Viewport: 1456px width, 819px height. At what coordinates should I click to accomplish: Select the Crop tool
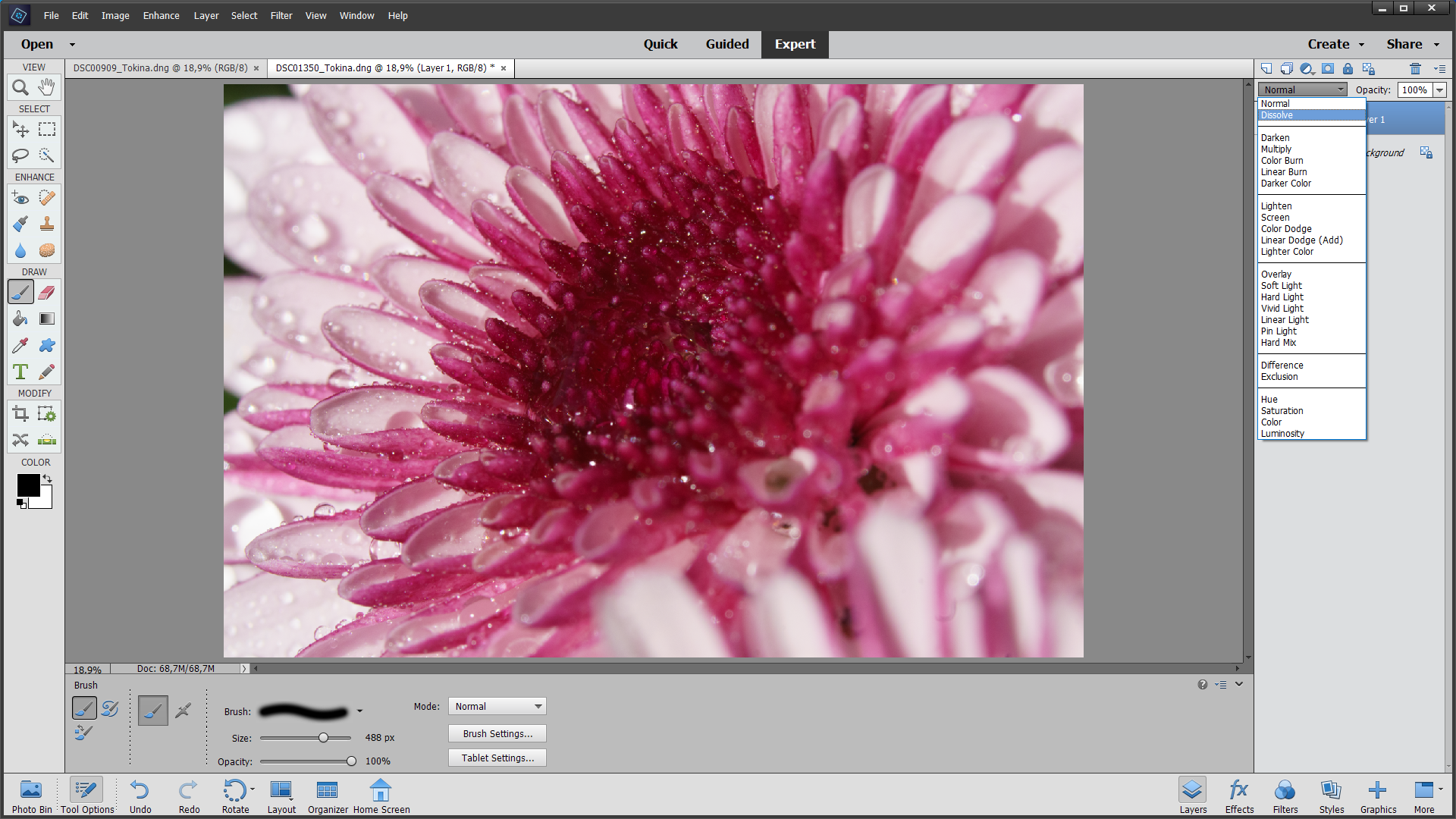click(x=20, y=413)
